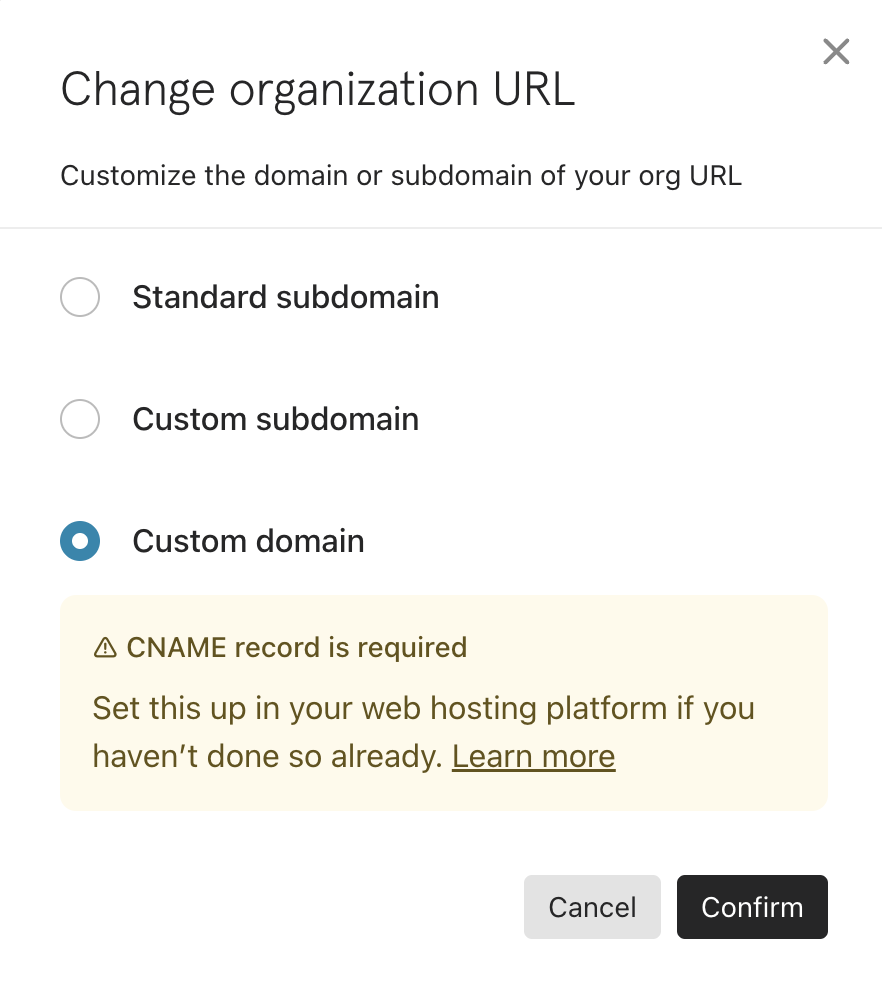Click the 'Set this up in your web hosting' text
Viewport: 882px width, 990px height.
tap(424, 708)
